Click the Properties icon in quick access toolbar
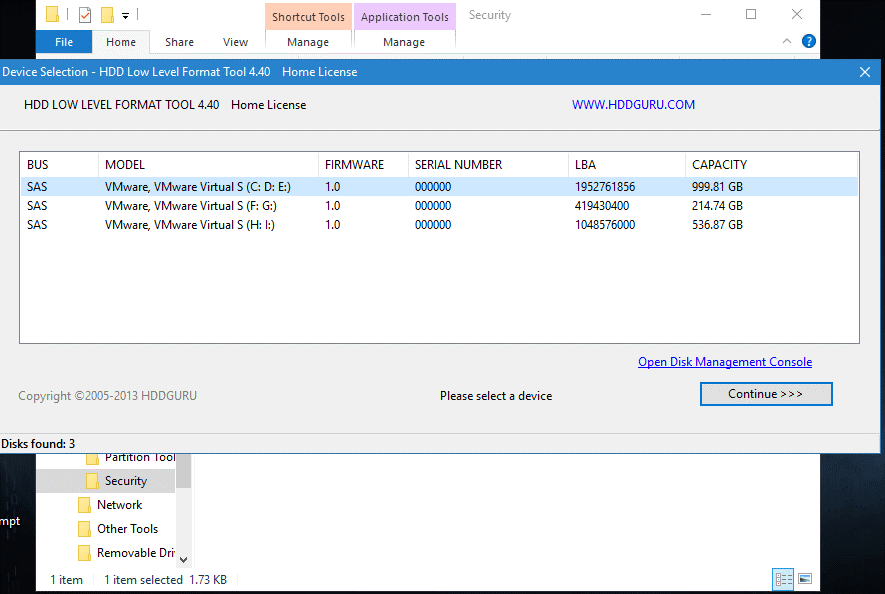Screen dimensions: 885x594 tap(85, 15)
